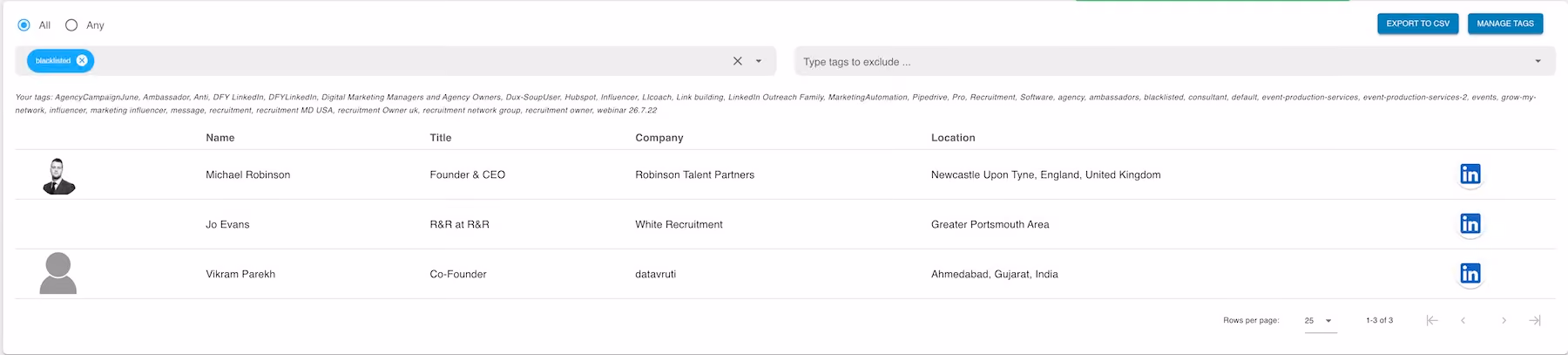Viewport: 1568px width, 355px height.
Task: Select the All radio button
Action: point(24,25)
